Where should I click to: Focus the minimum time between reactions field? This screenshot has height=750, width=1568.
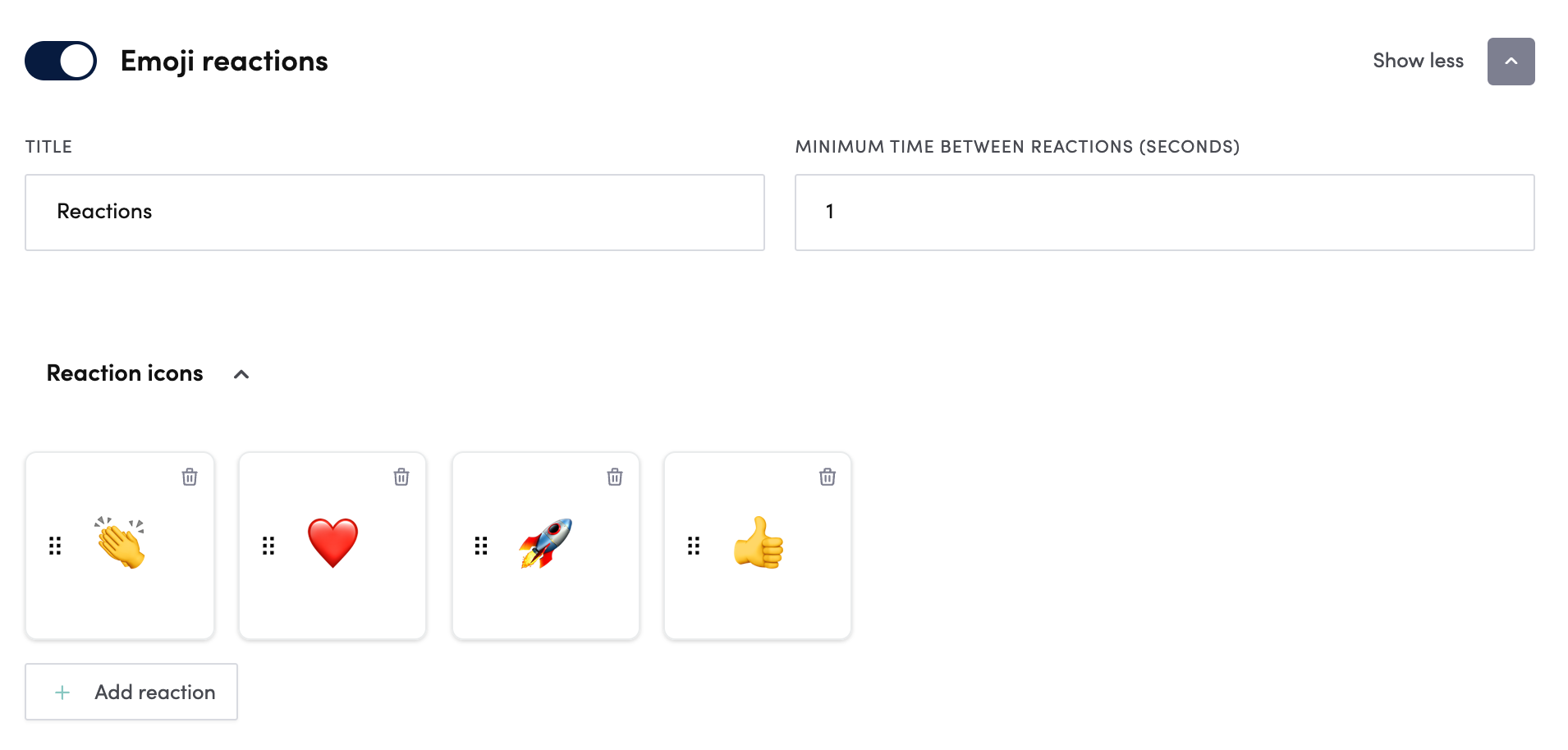[1164, 212]
